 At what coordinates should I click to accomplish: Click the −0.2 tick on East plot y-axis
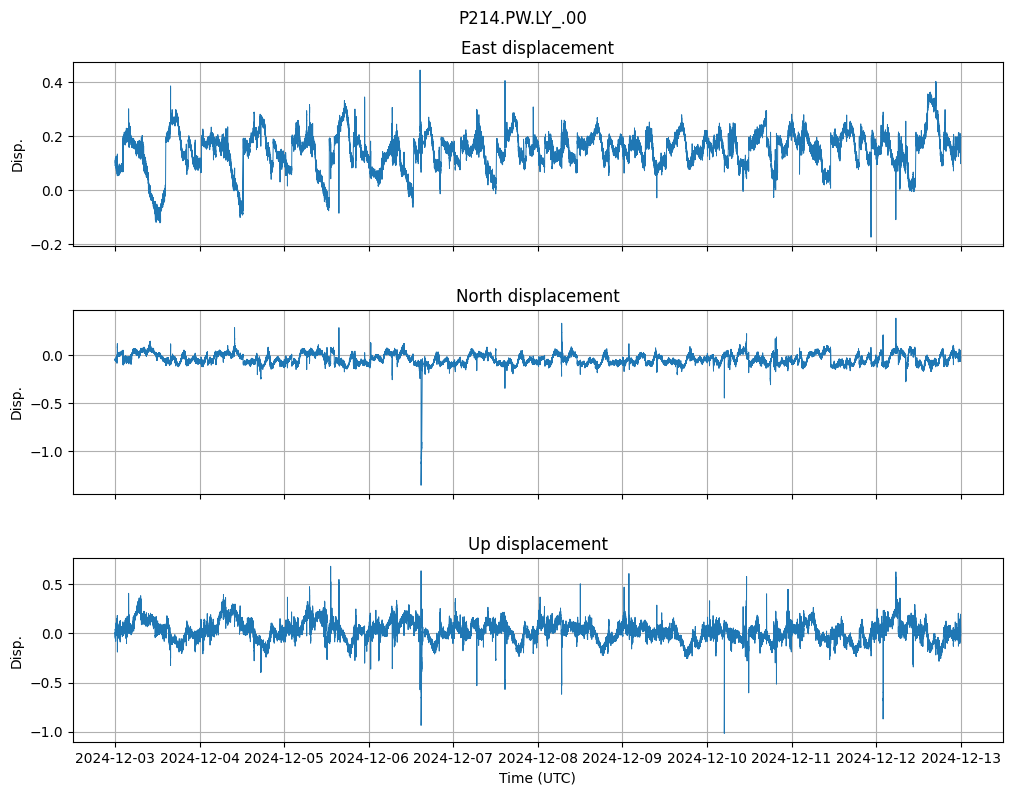(x=46, y=244)
